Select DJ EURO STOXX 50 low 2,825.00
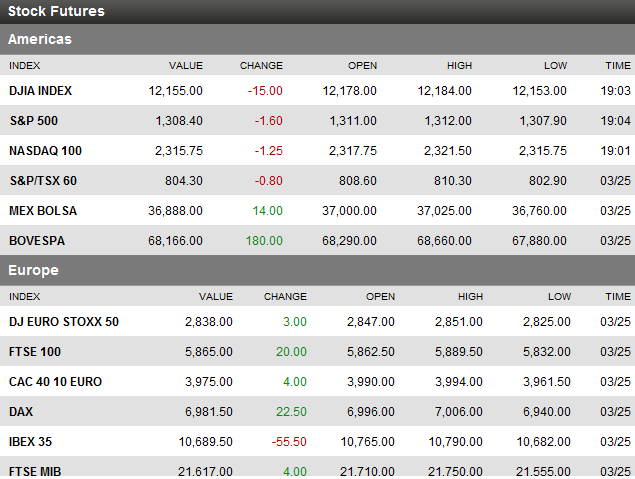 (x=547, y=321)
